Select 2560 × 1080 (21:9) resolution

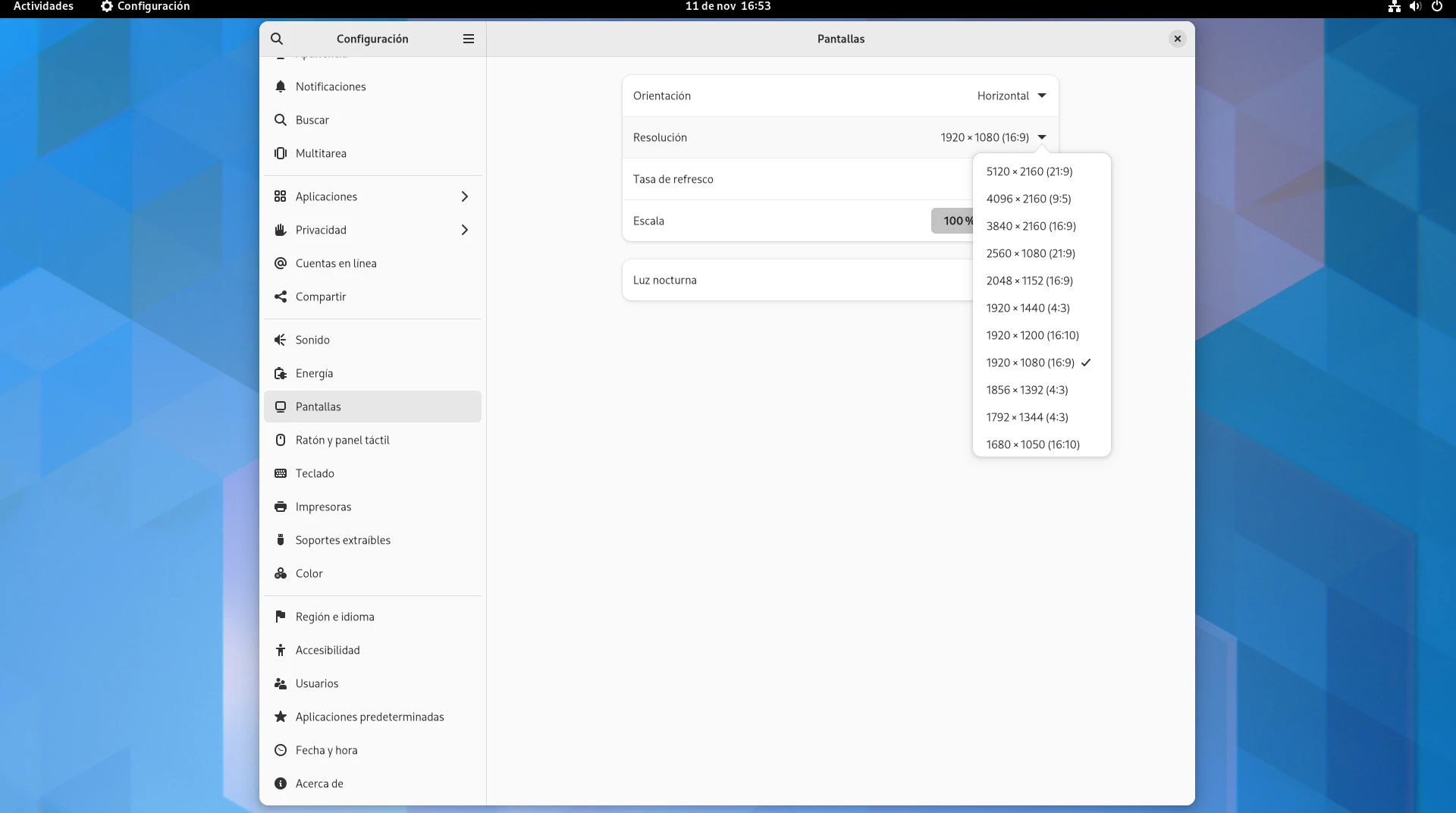(1031, 253)
